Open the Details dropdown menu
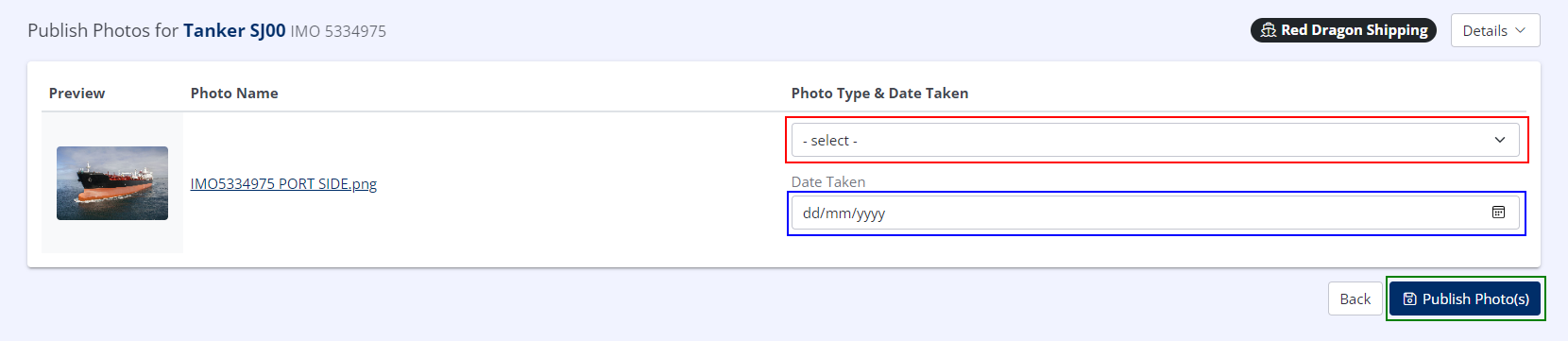Viewport: 1568px width, 341px height. pos(1495,30)
